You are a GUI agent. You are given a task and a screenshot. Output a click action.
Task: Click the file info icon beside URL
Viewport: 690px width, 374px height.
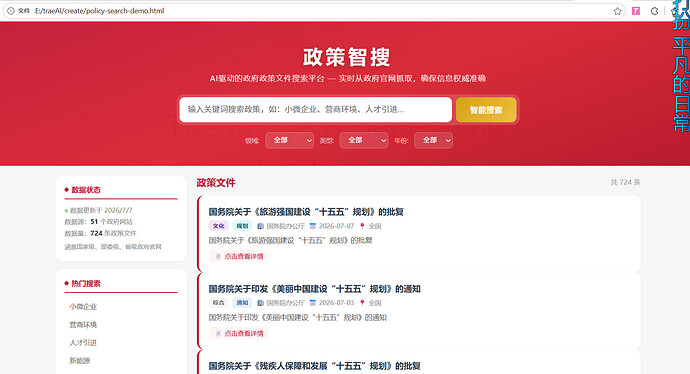(x=11, y=11)
